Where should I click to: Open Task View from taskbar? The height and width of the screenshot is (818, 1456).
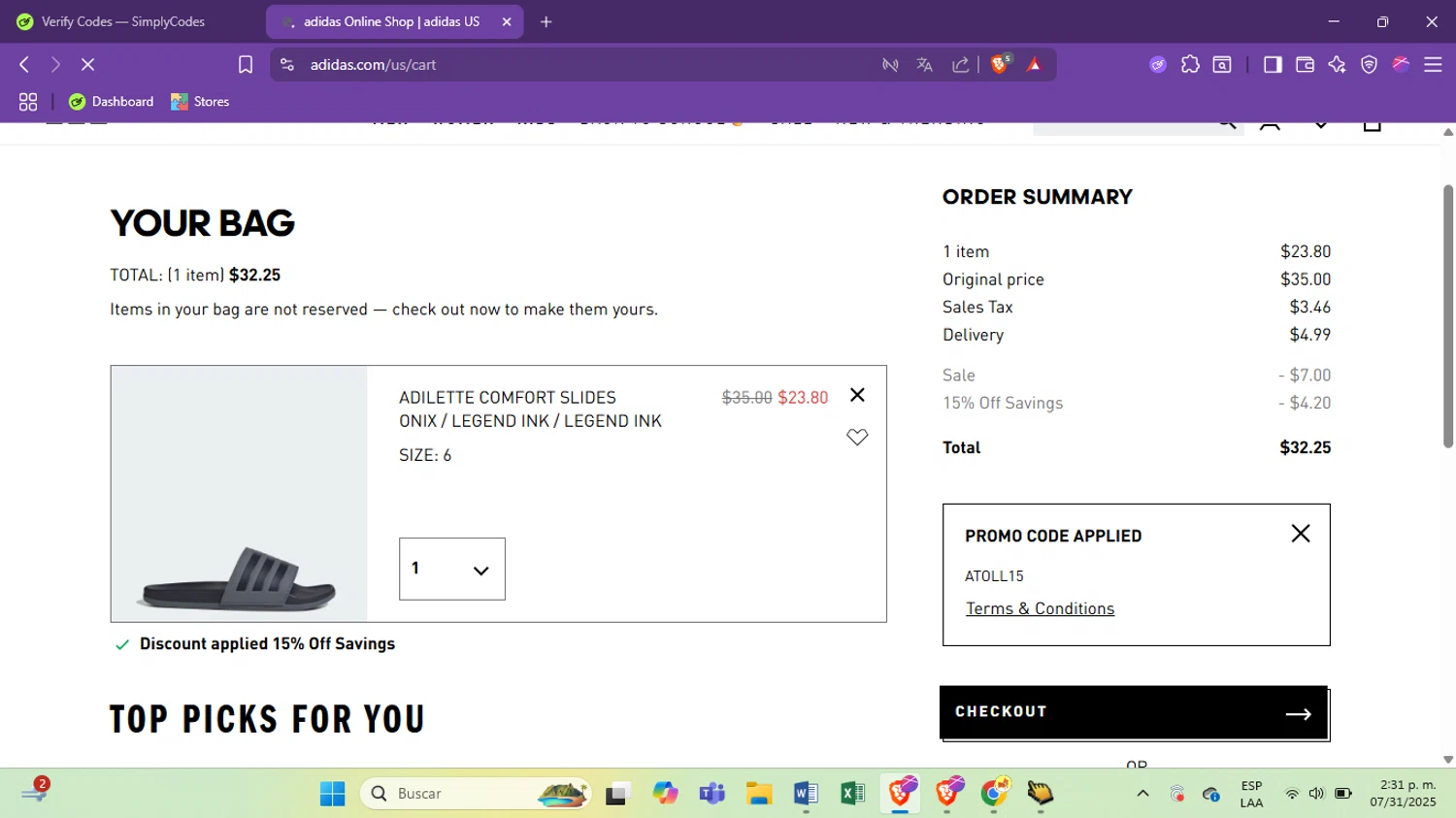pos(618,794)
